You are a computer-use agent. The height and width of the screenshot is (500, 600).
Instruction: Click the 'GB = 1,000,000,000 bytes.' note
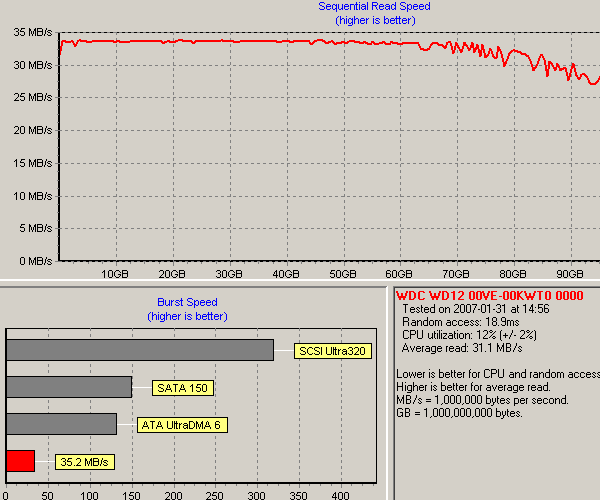tap(459, 413)
